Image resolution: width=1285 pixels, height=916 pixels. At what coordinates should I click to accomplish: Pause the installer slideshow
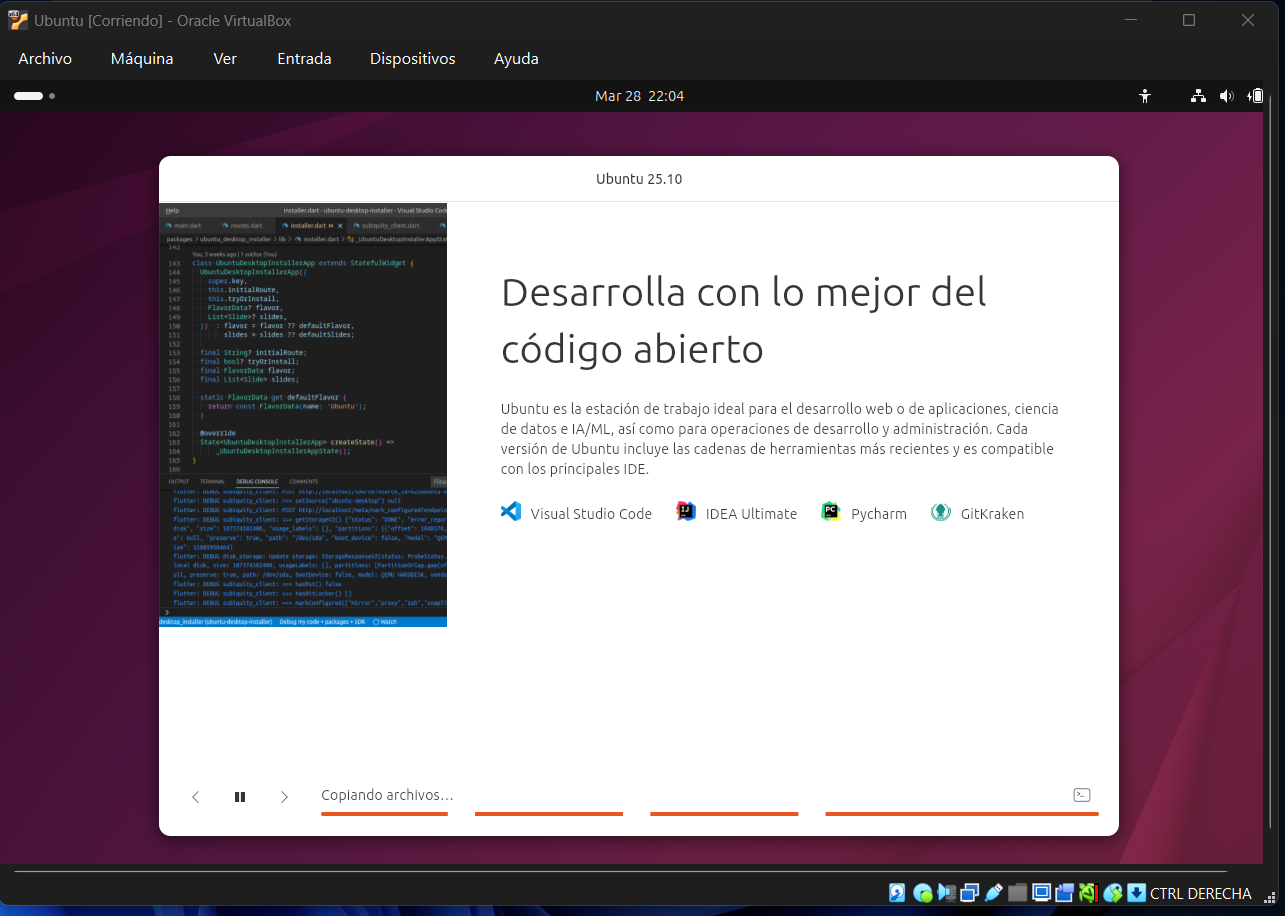[x=240, y=796]
